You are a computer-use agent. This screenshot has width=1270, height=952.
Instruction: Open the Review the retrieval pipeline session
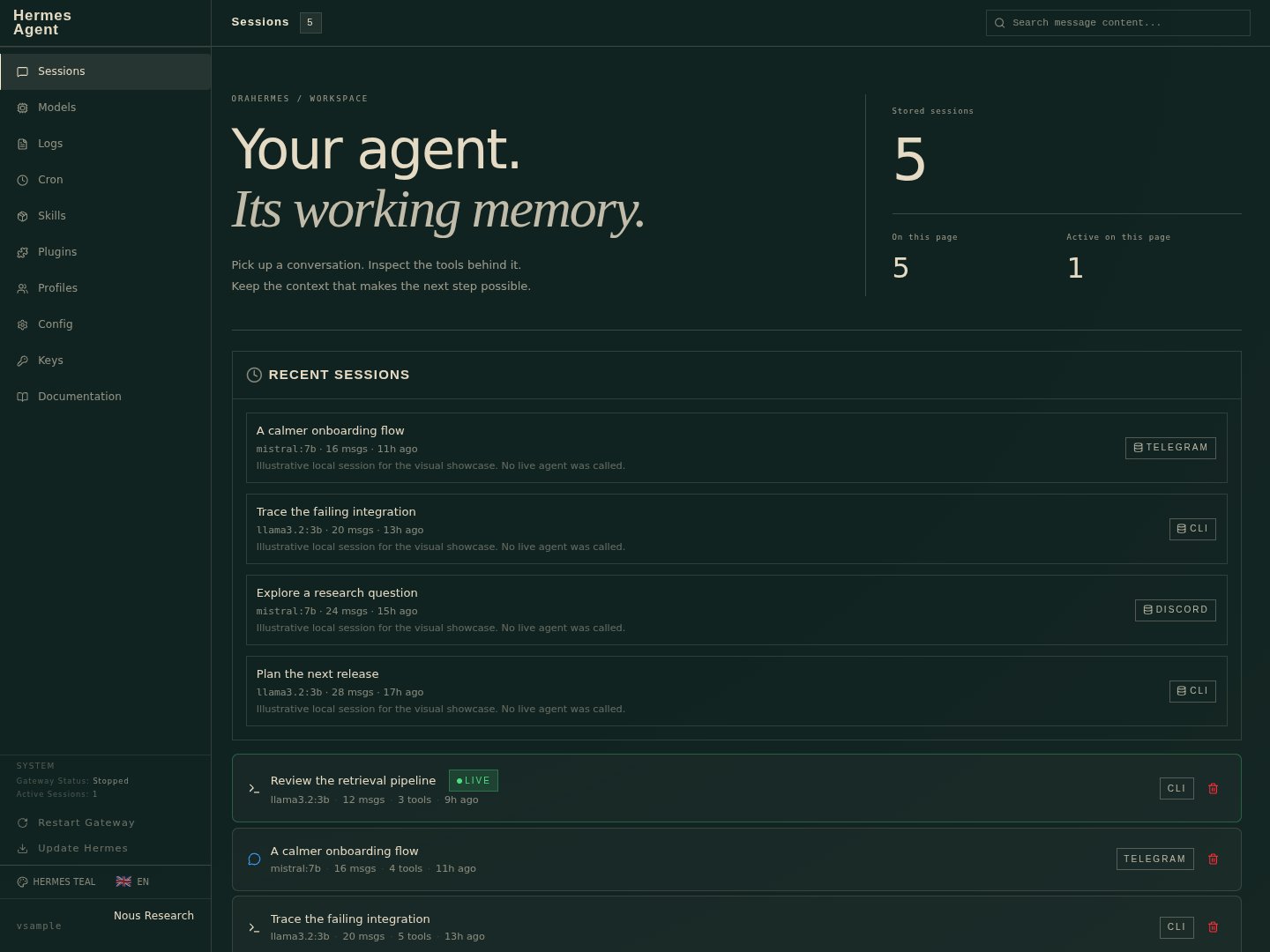(736, 789)
